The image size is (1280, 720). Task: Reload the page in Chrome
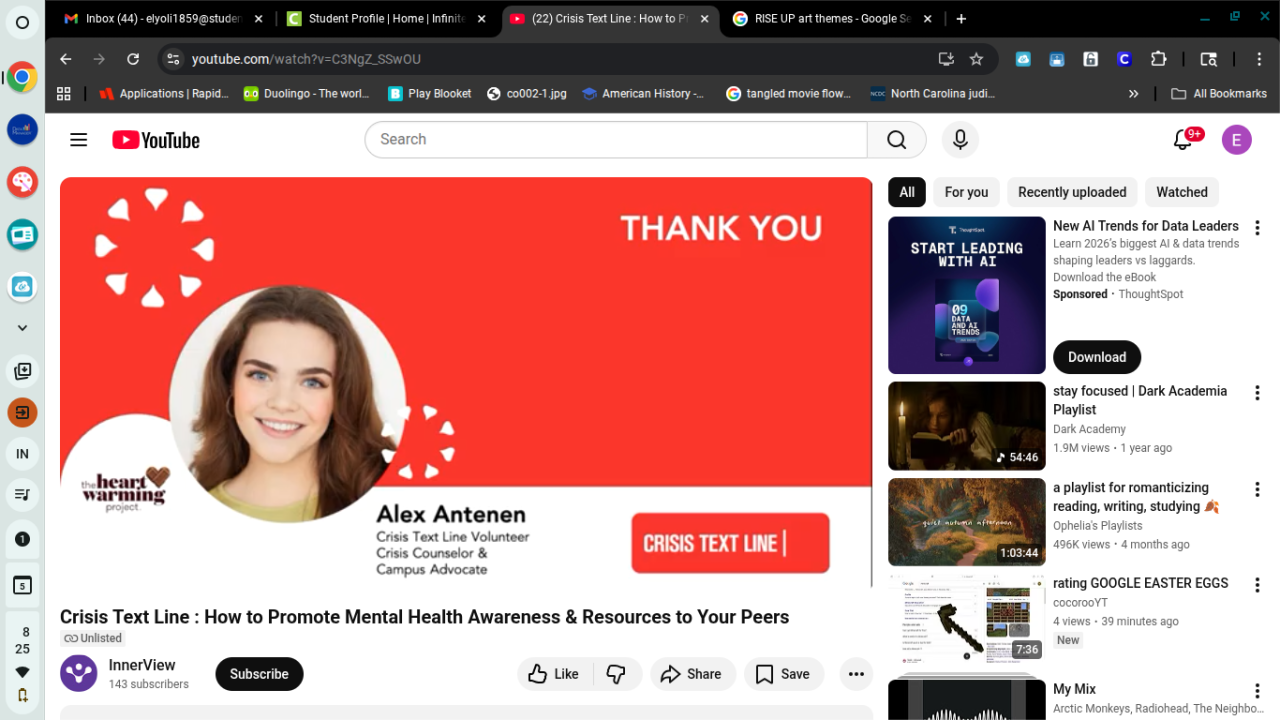click(133, 59)
